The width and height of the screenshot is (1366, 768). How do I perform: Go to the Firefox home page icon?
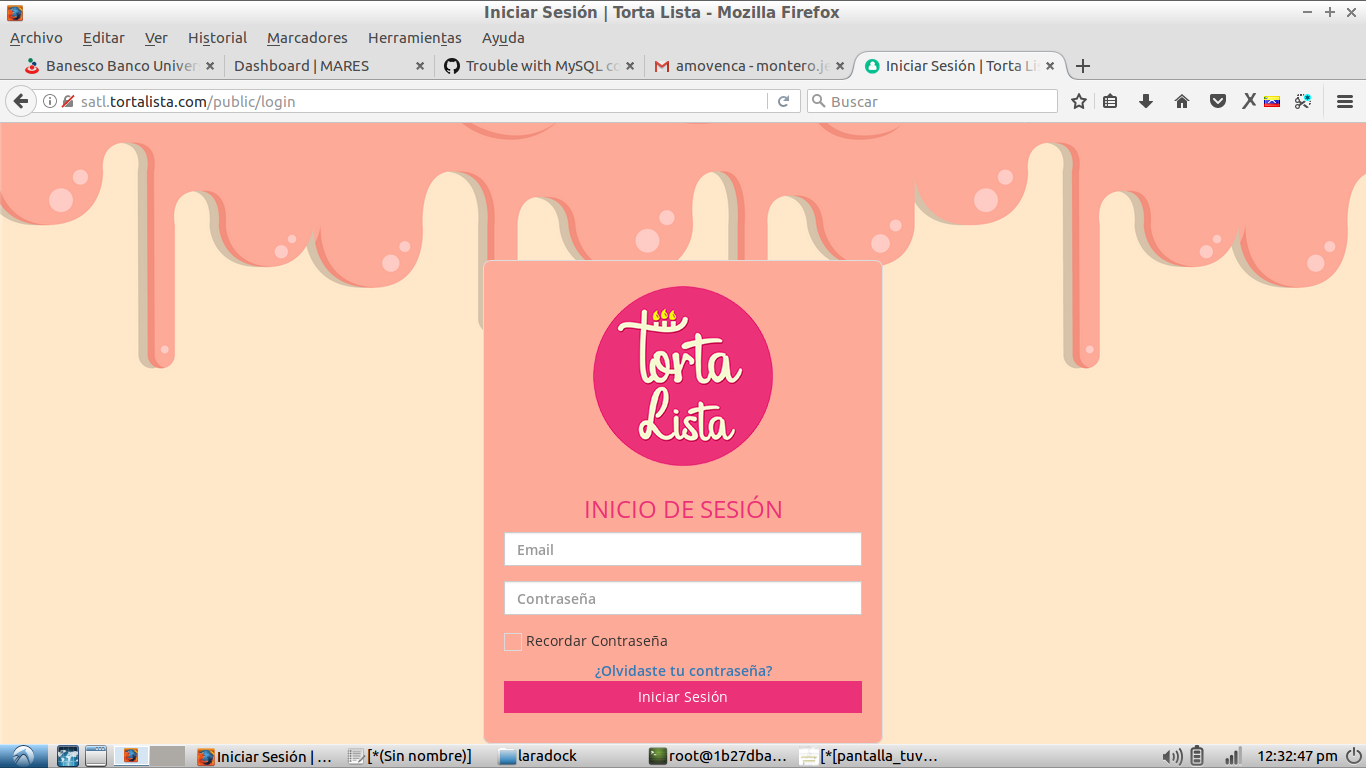coord(1182,101)
